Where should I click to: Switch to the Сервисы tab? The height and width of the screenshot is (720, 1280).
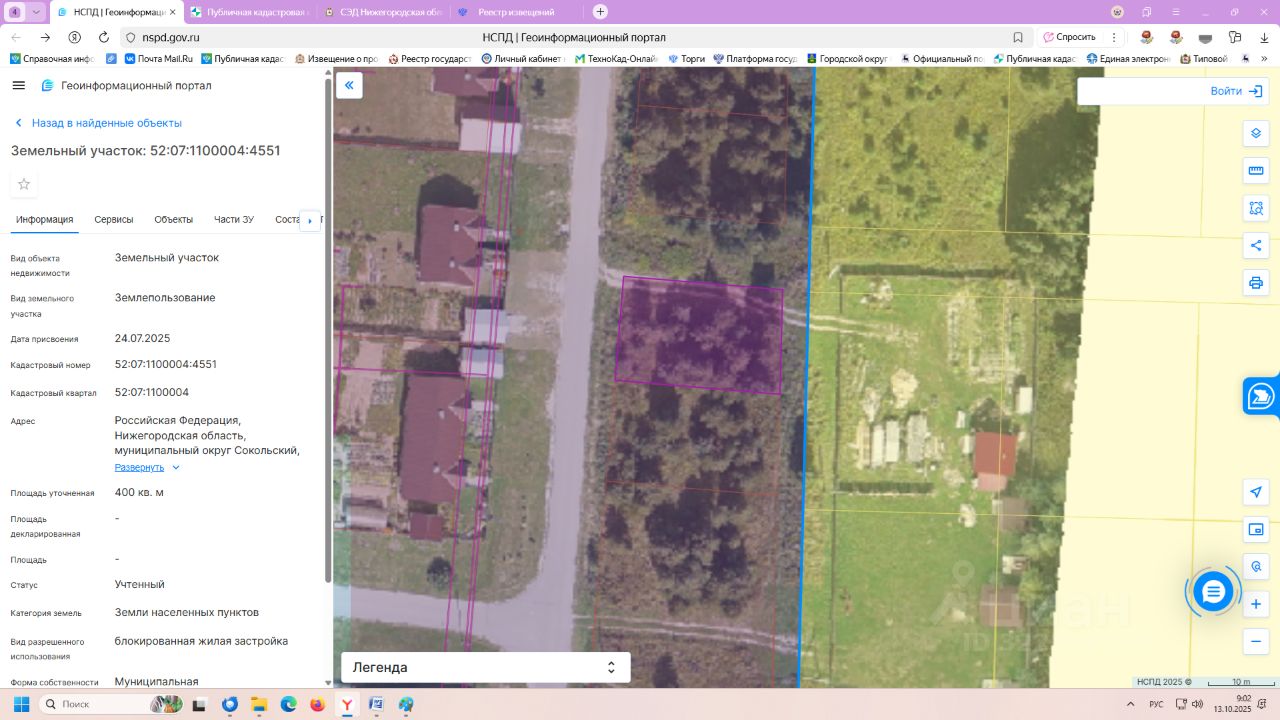[x=114, y=220]
